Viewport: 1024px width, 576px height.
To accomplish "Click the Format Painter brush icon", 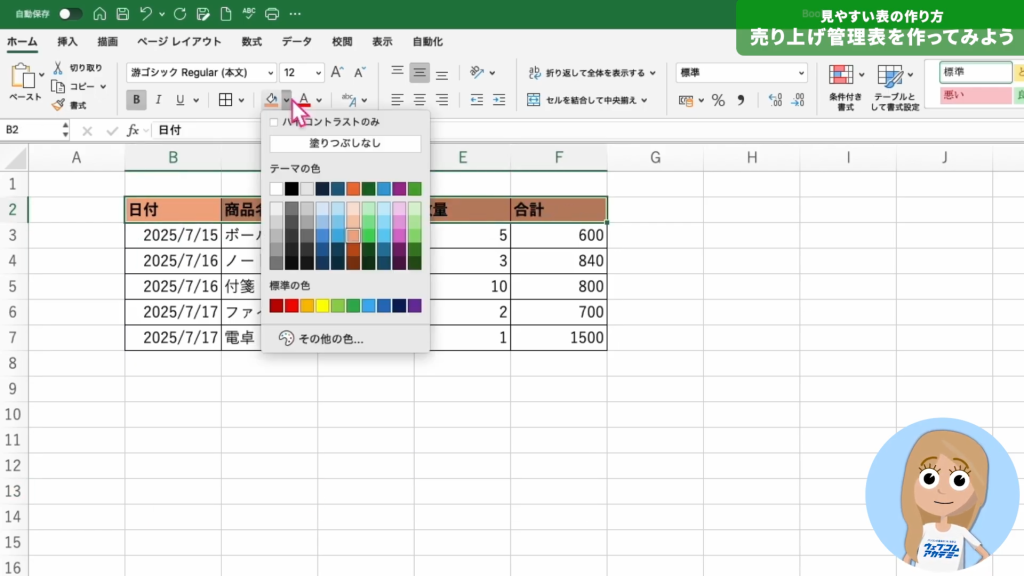I will (59, 105).
